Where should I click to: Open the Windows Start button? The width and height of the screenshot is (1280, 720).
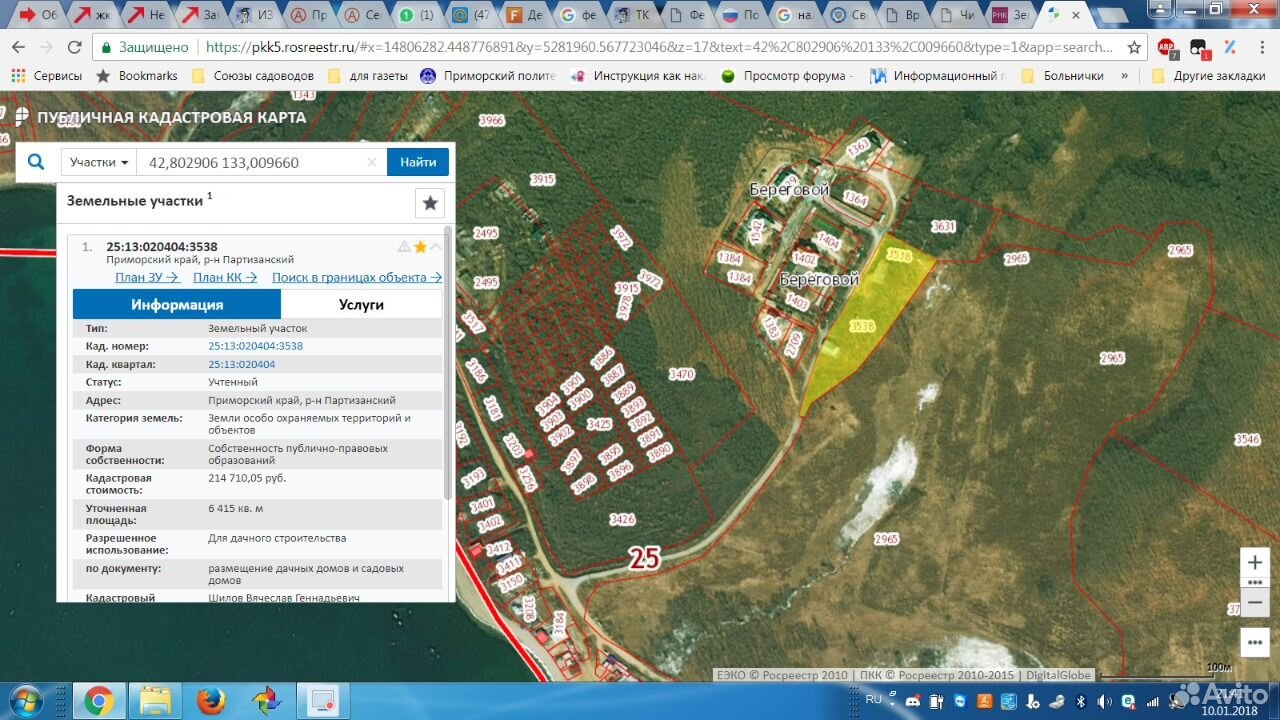tap(25, 700)
